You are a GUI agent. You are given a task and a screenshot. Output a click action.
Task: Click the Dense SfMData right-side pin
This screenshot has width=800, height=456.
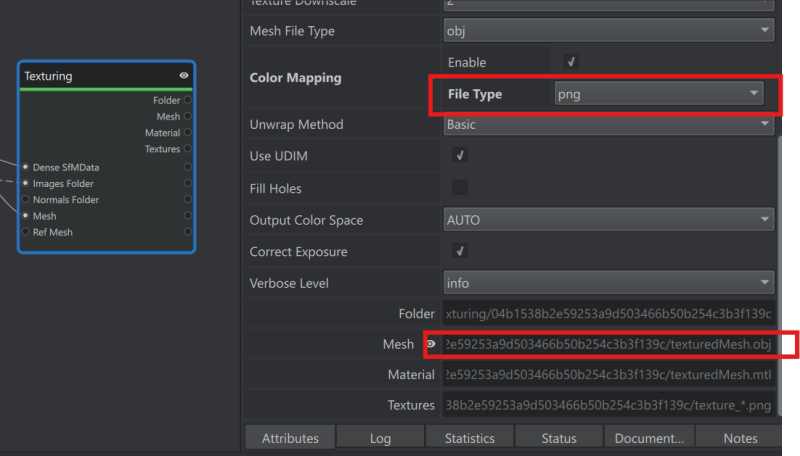click(x=188, y=167)
